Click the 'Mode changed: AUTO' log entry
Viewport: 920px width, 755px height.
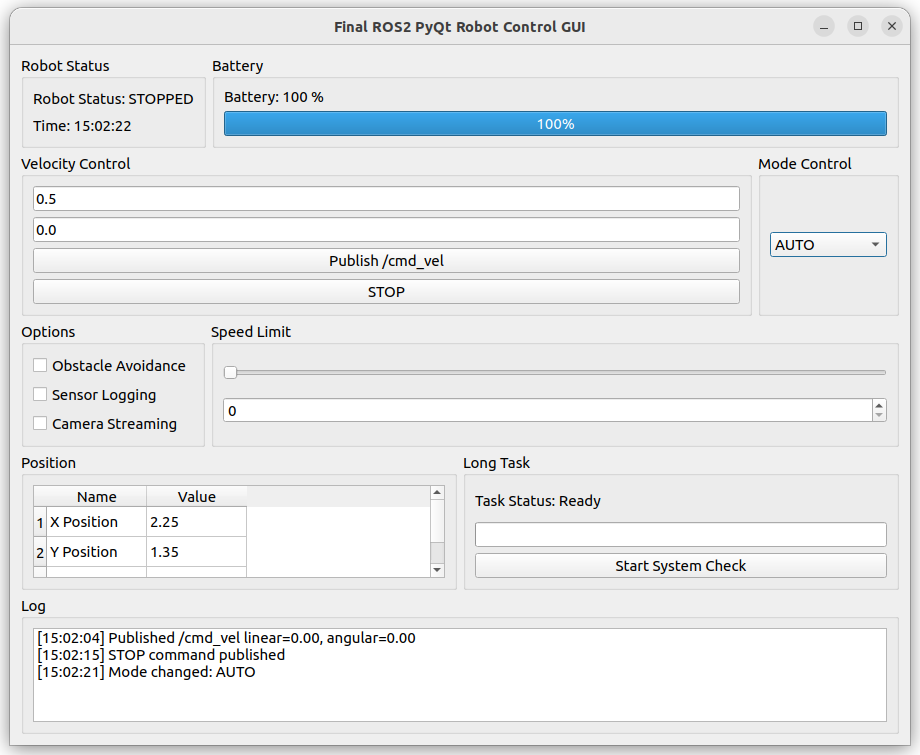point(147,672)
